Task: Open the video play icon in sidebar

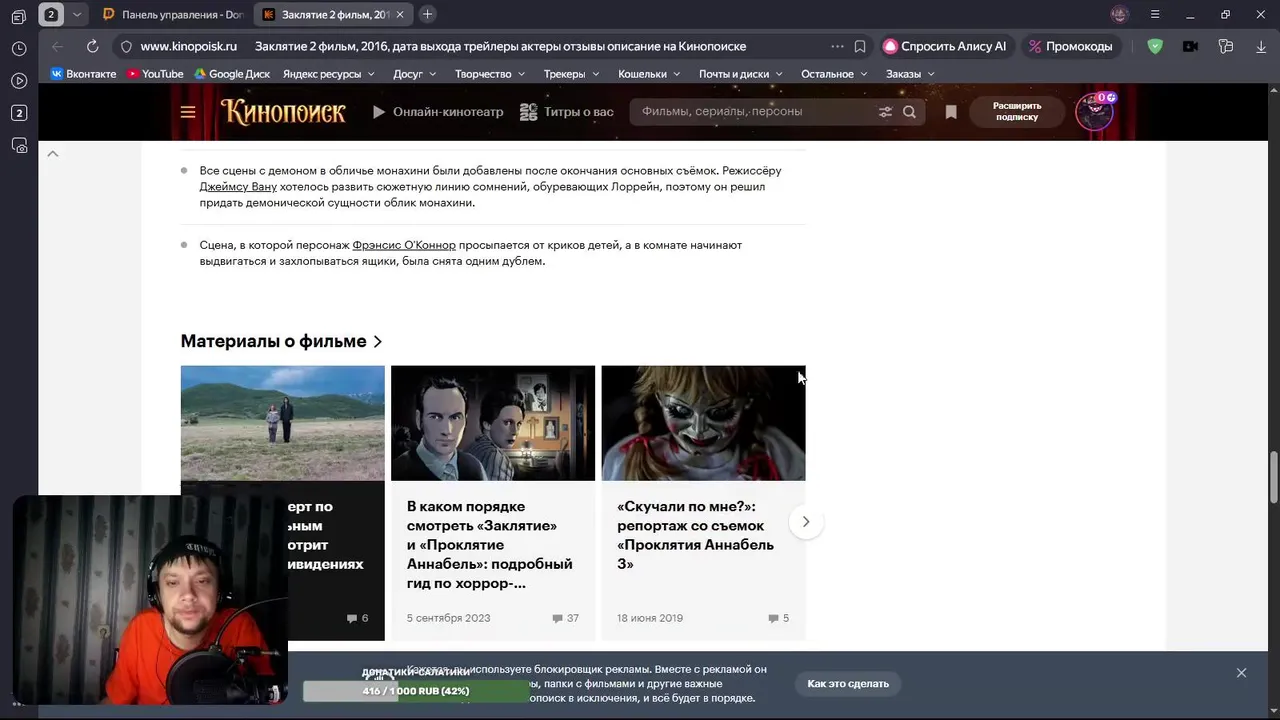Action: [x=19, y=81]
